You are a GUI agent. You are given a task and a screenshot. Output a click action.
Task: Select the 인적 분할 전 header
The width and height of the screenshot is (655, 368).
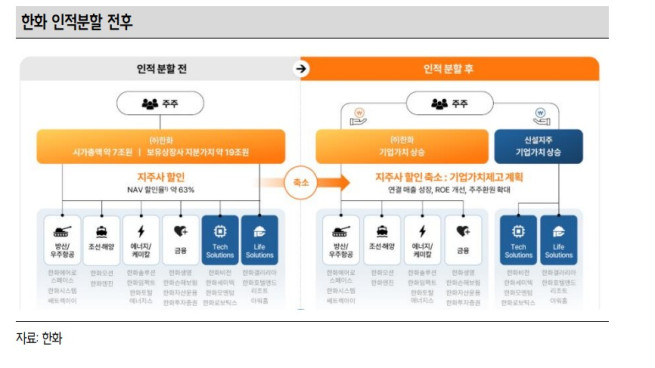(160, 69)
